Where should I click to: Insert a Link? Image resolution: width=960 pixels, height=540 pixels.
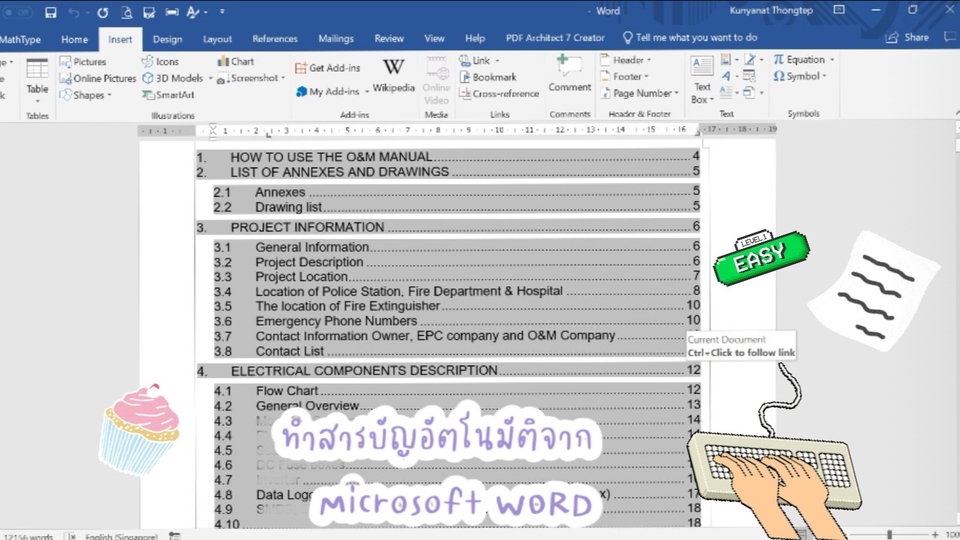pos(479,61)
